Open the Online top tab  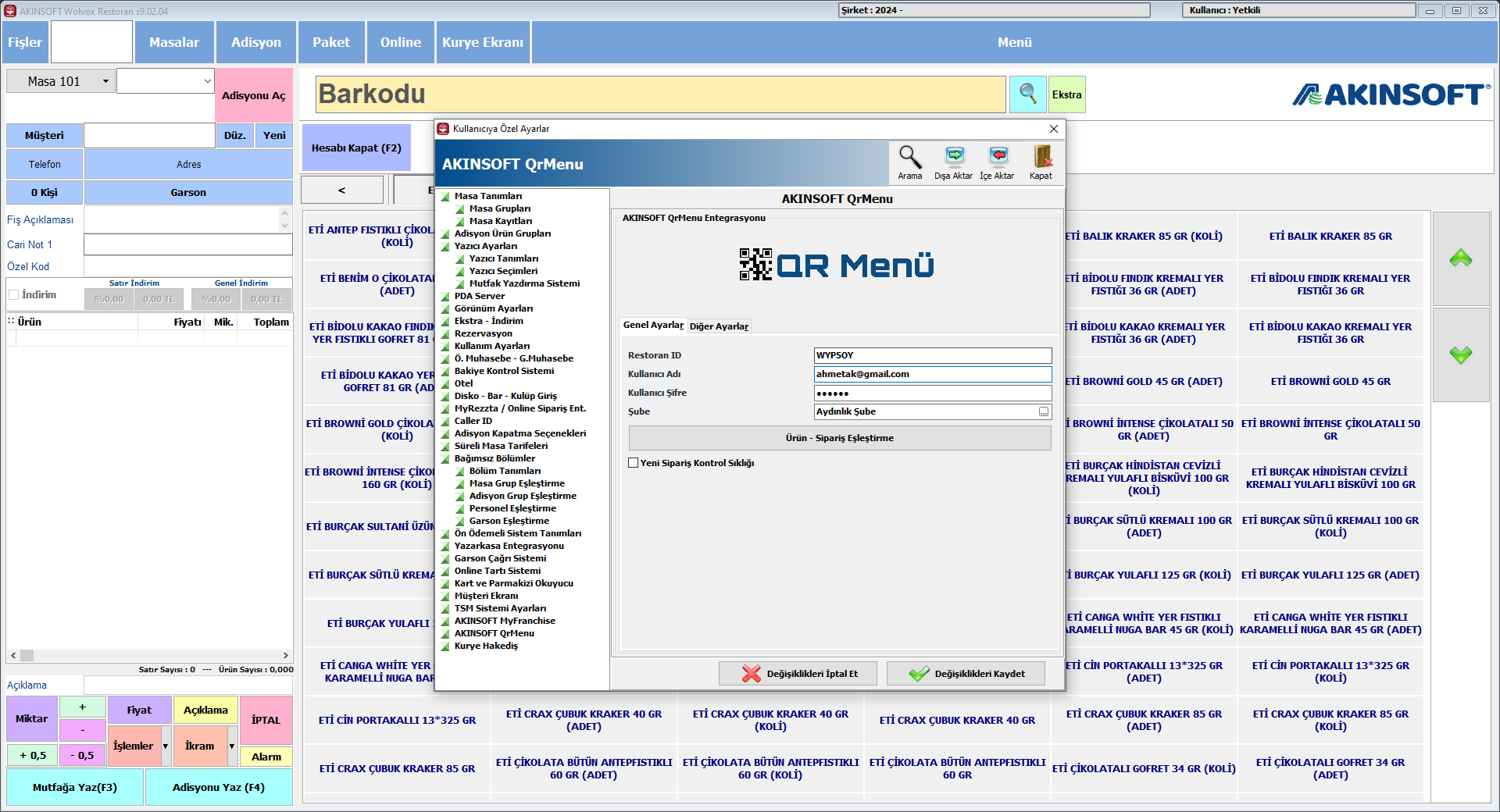coord(401,42)
